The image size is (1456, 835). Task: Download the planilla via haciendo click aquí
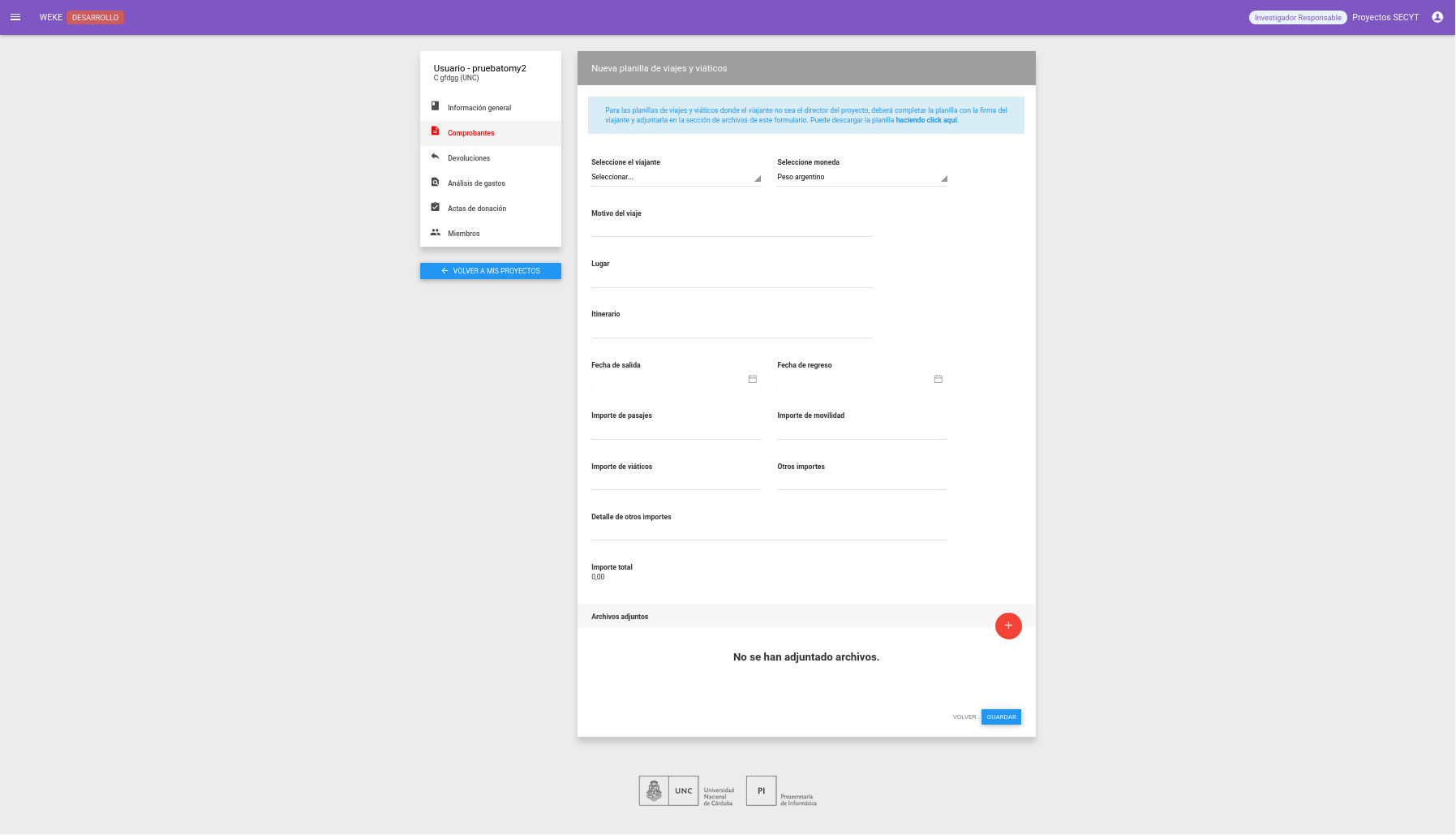pos(926,120)
